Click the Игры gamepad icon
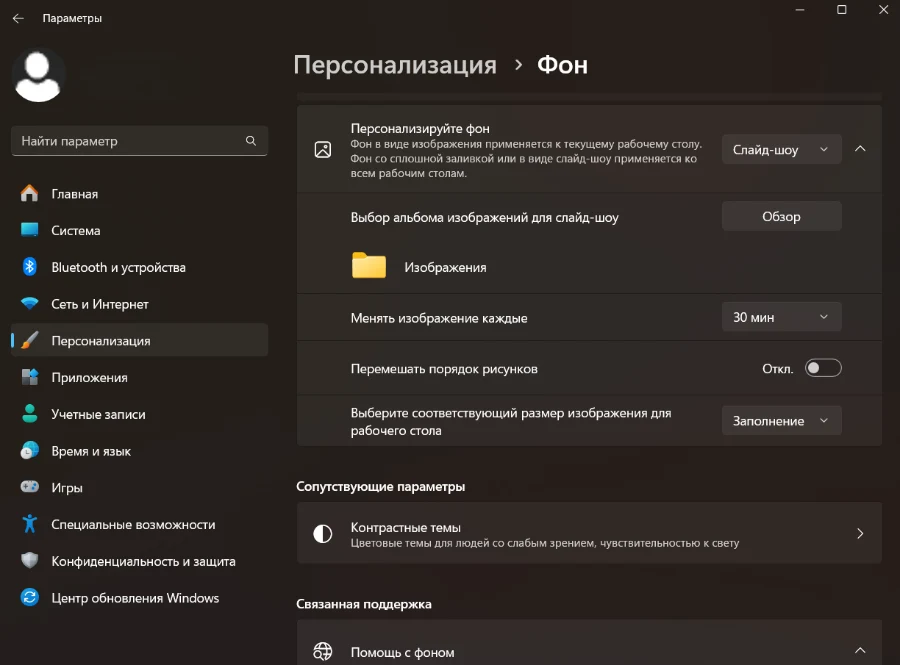Screen dimensions: 900x665 click(x=30, y=488)
